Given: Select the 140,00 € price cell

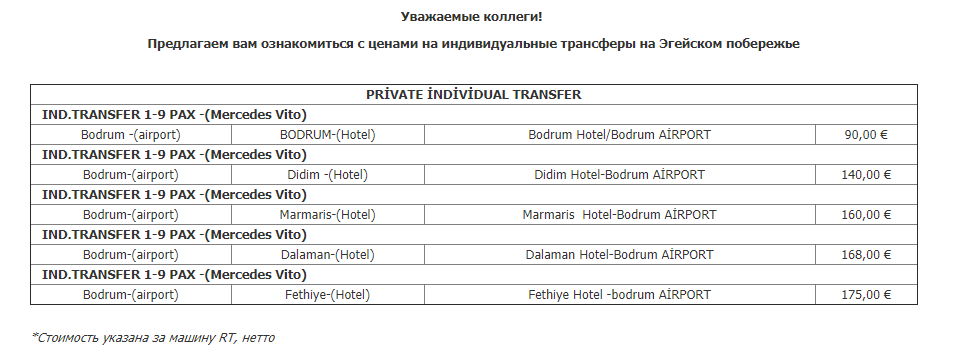Looking at the screenshot, I should [866, 175].
